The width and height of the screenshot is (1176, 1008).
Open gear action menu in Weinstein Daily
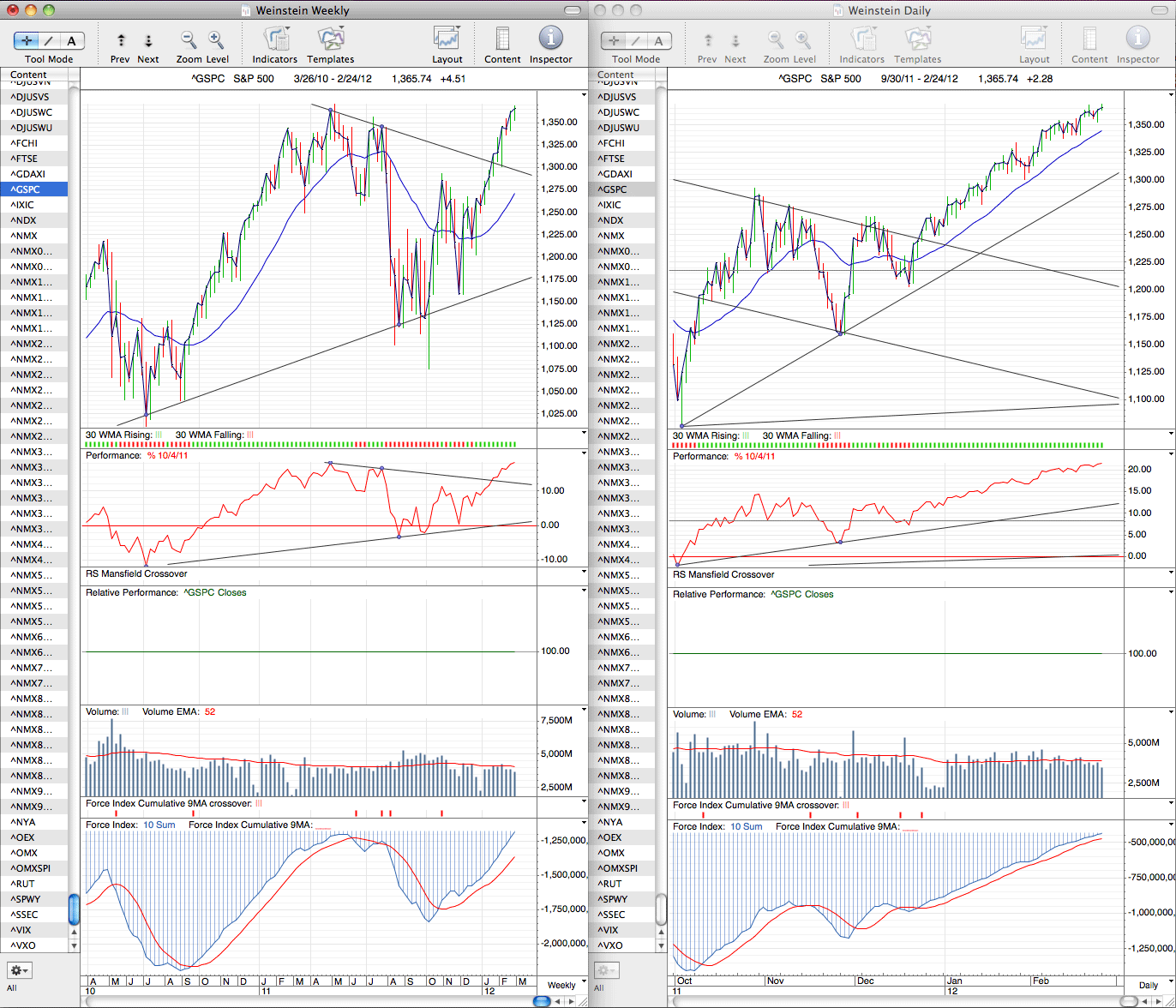pyautogui.click(x=606, y=970)
